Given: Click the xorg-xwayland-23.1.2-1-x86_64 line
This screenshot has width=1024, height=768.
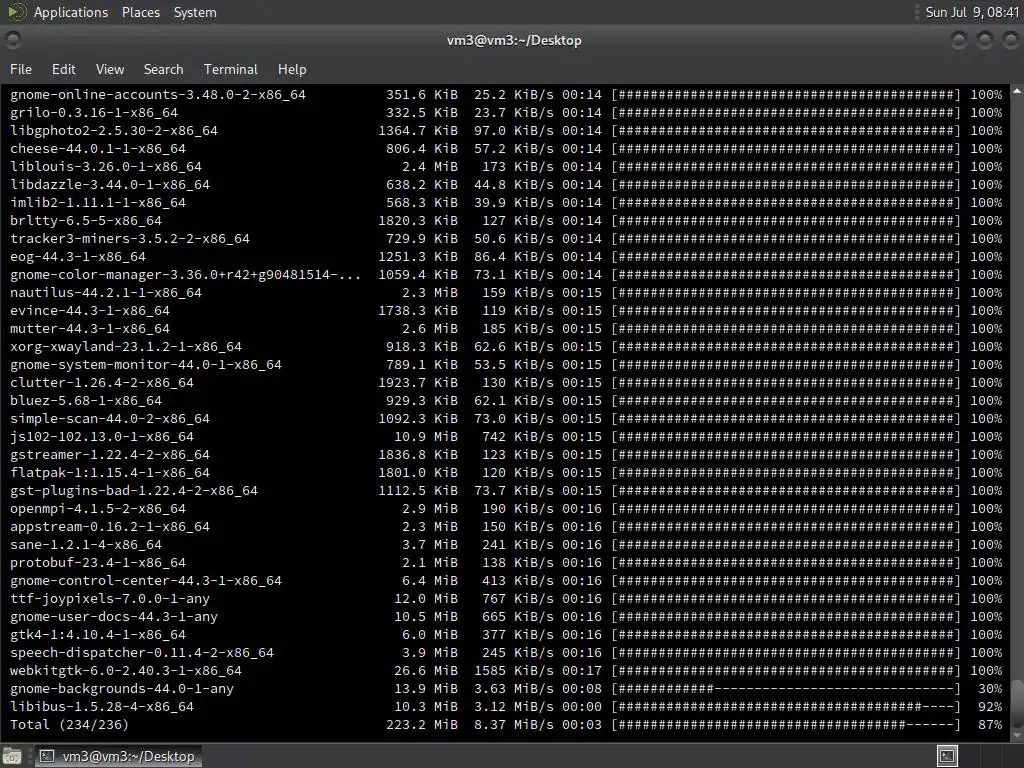Looking at the screenshot, I should (x=506, y=347).
